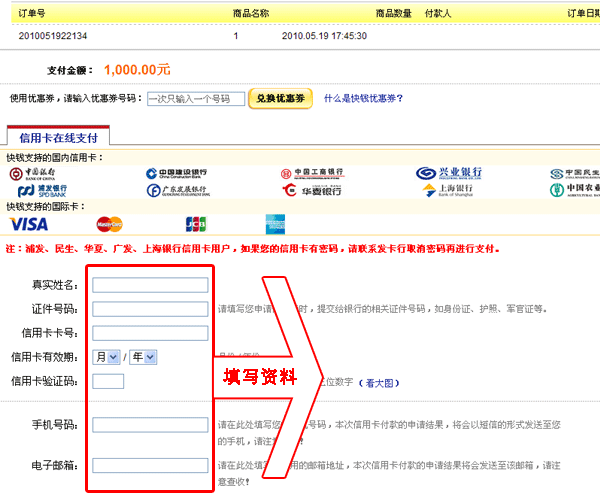The height and width of the screenshot is (500, 600).
Task: Select the ICBC bank logo
Action: (x=313, y=173)
